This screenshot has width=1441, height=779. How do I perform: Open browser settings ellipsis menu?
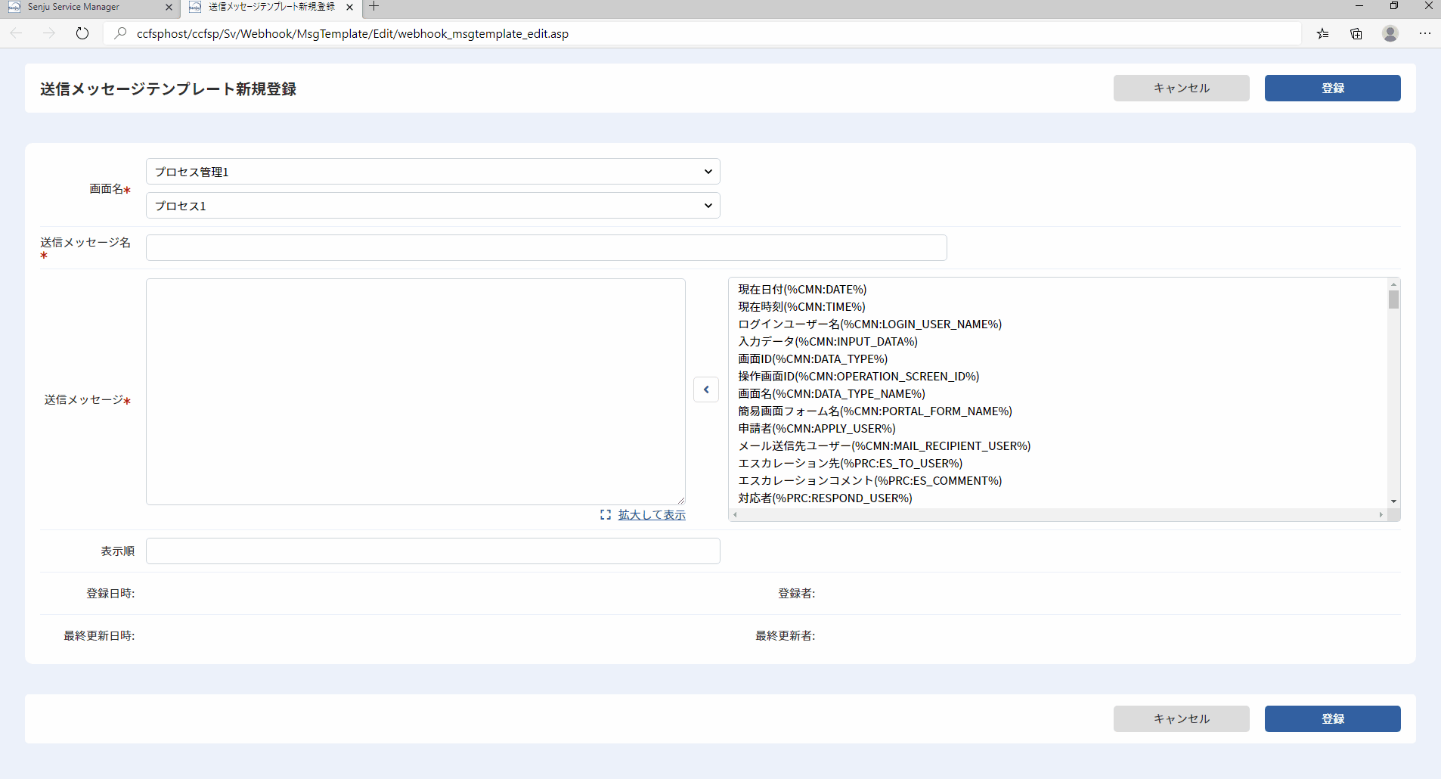pos(1424,33)
